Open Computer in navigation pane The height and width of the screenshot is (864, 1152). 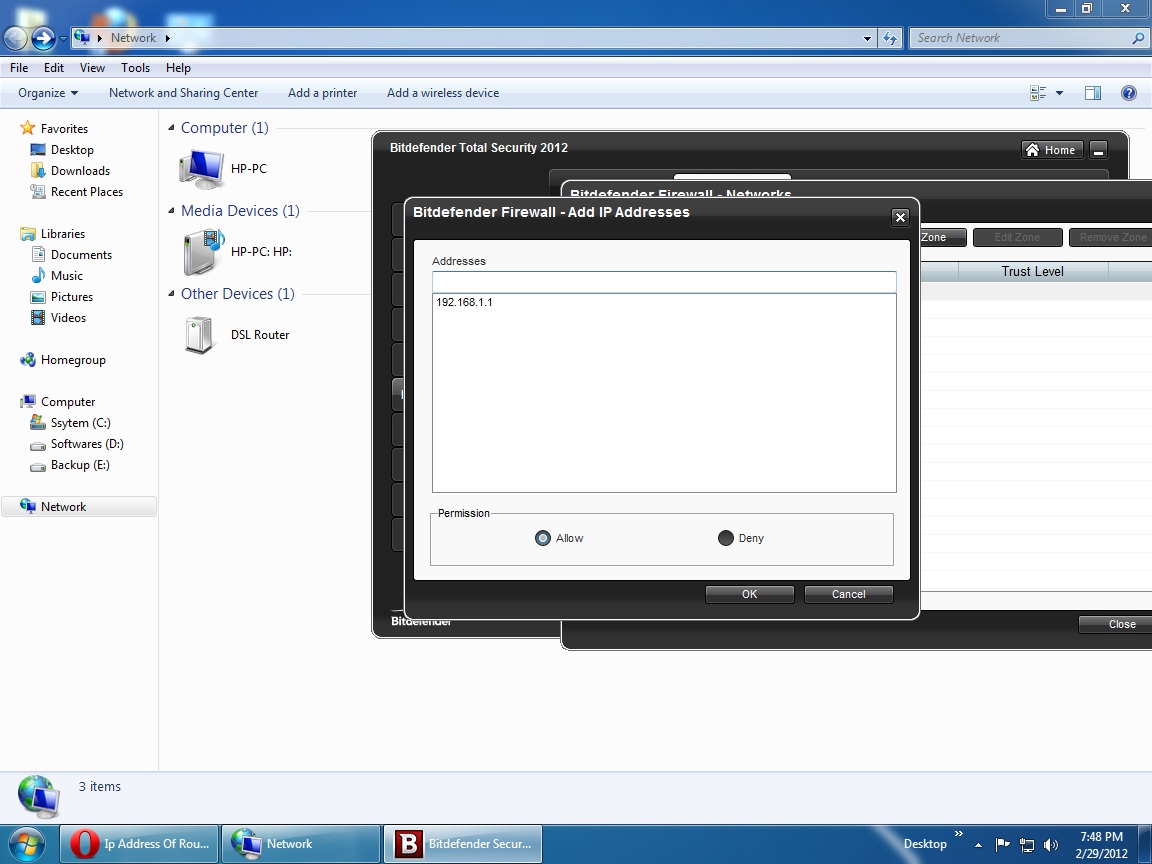coord(68,402)
